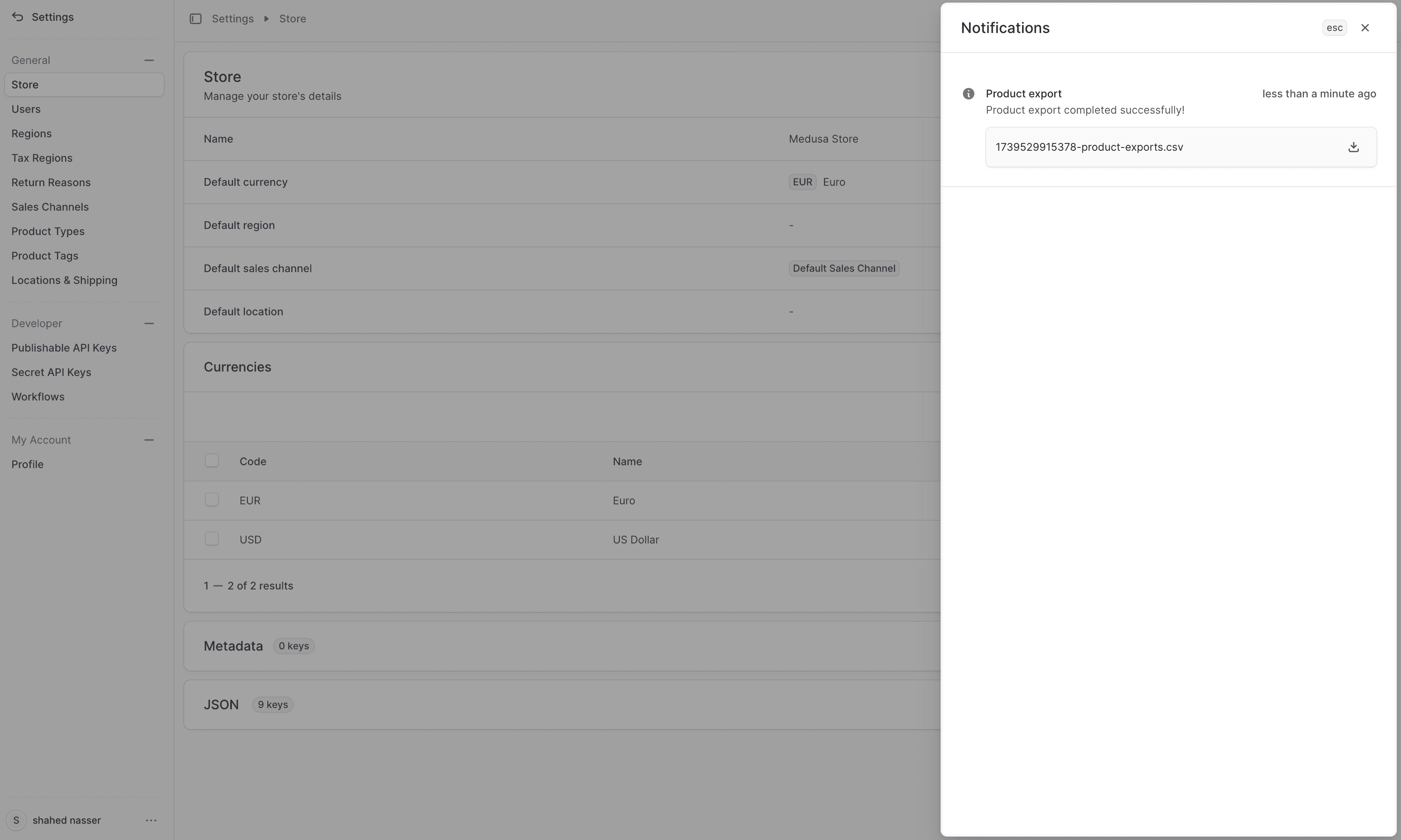
Task: Collapse the Developer section in the sidebar
Action: 149,323
